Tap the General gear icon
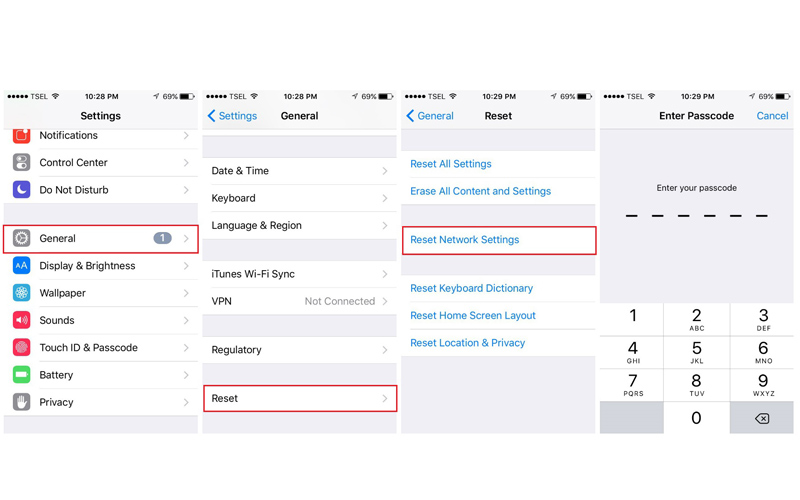Screen dimensions: 800x500 [x=21, y=238]
